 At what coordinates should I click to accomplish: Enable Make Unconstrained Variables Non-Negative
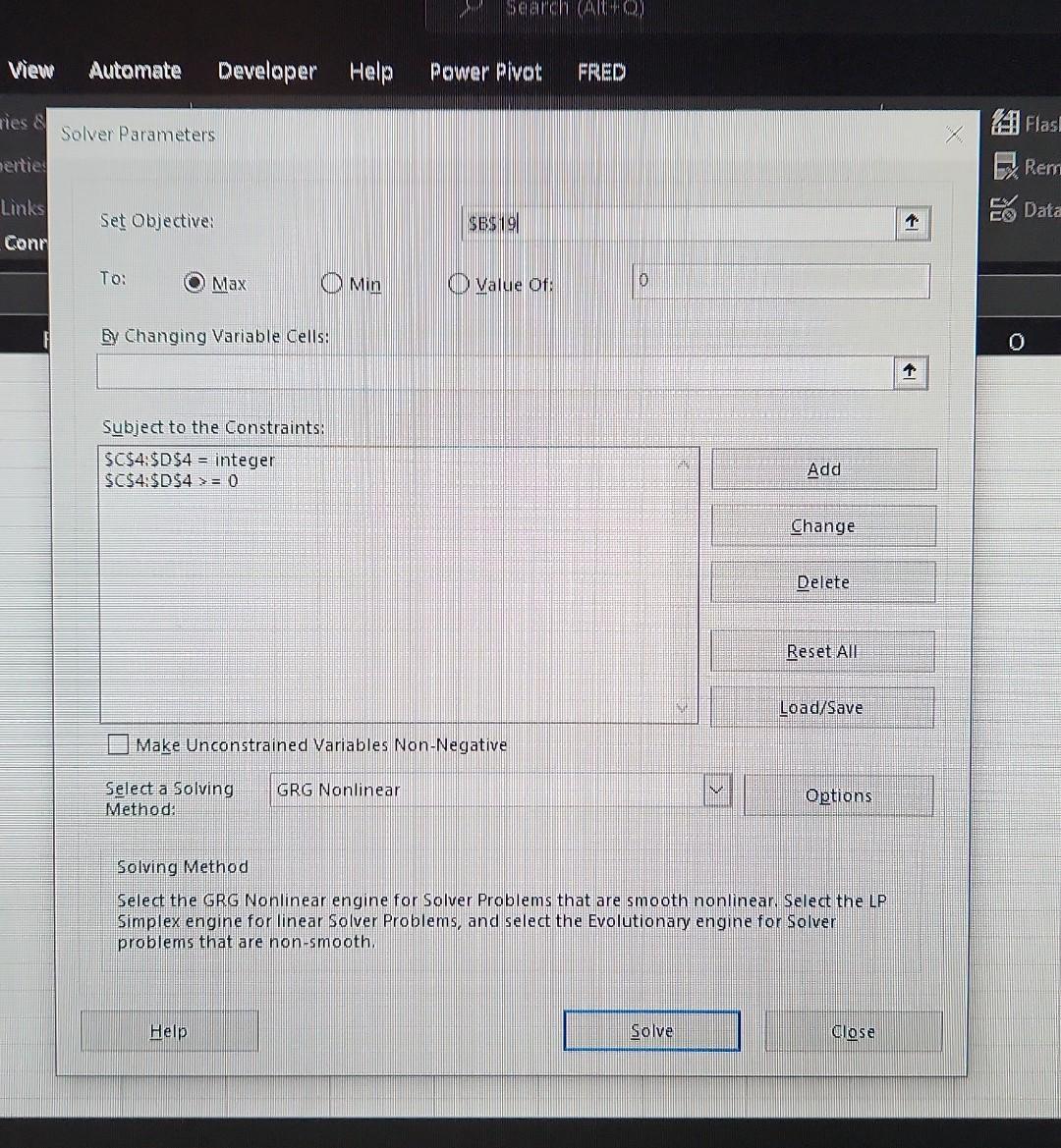click(x=118, y=744)
